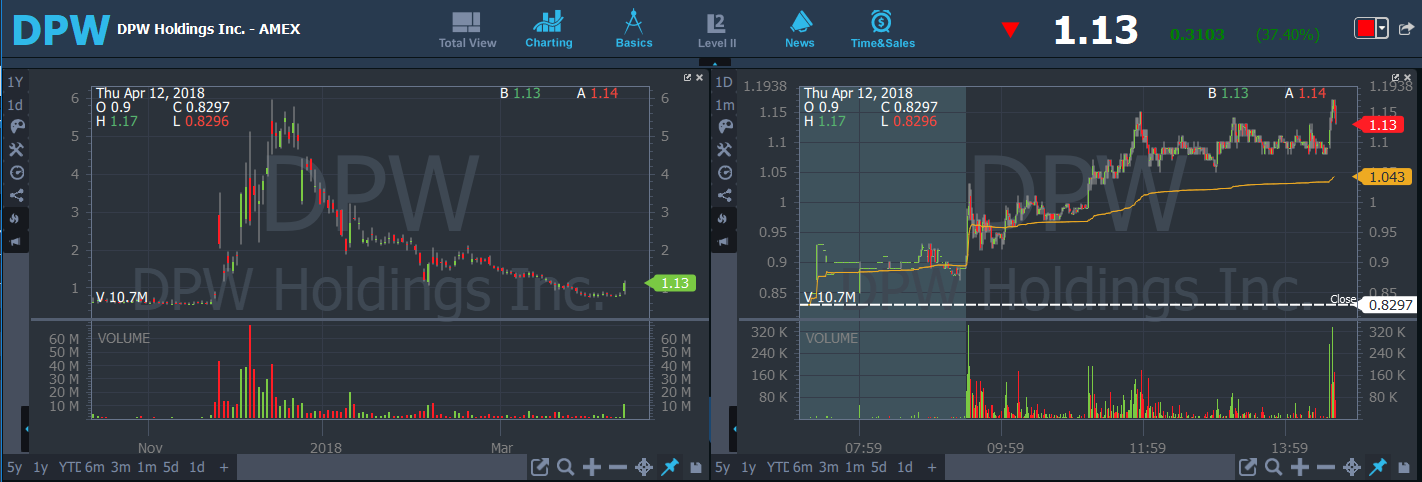Change the 1Y range on left chart
Screen dimensions: 1422x482
coord(16,82)
